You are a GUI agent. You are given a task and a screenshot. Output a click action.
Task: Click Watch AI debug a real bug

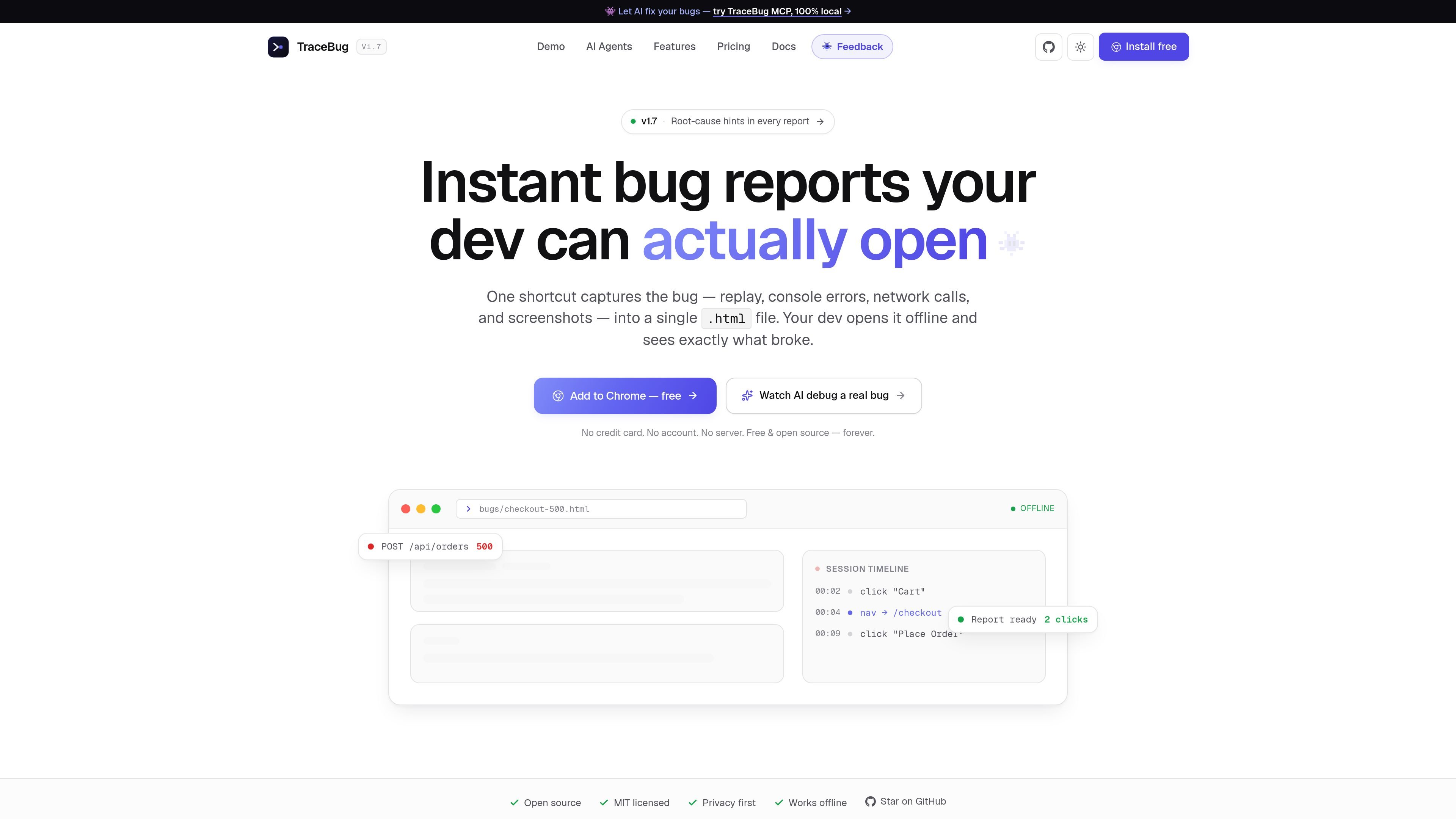tap(824, 395)
